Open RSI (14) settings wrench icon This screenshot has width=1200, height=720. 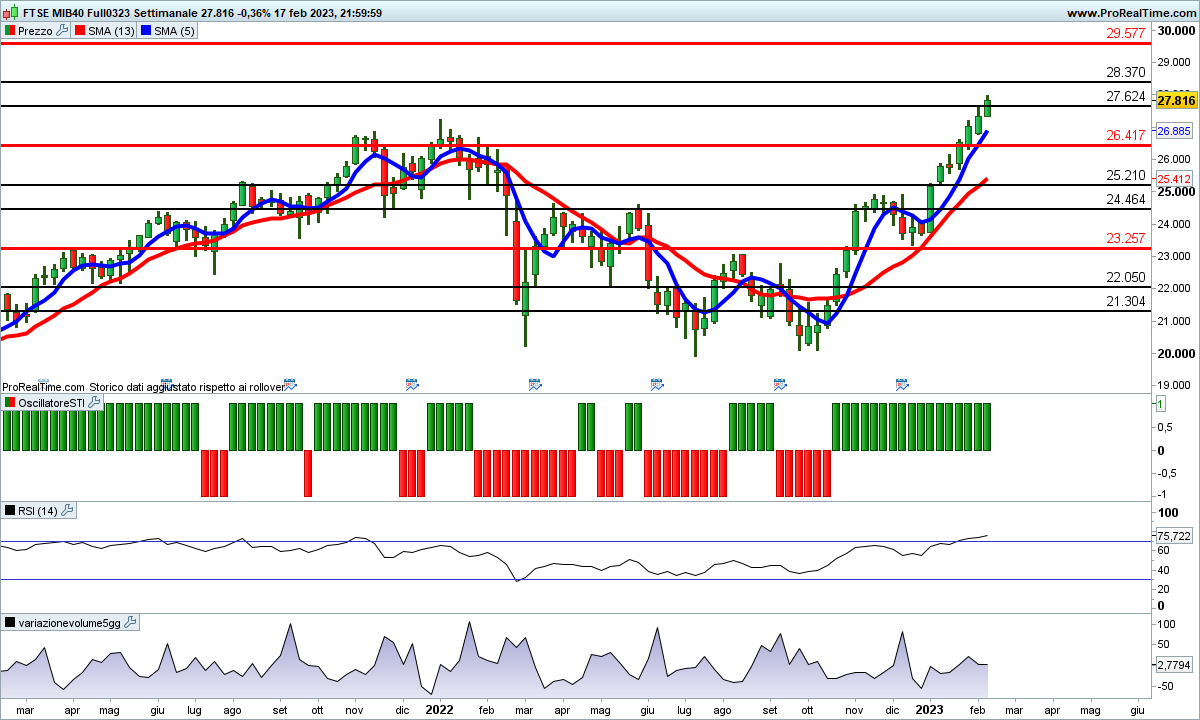(68, 510)
